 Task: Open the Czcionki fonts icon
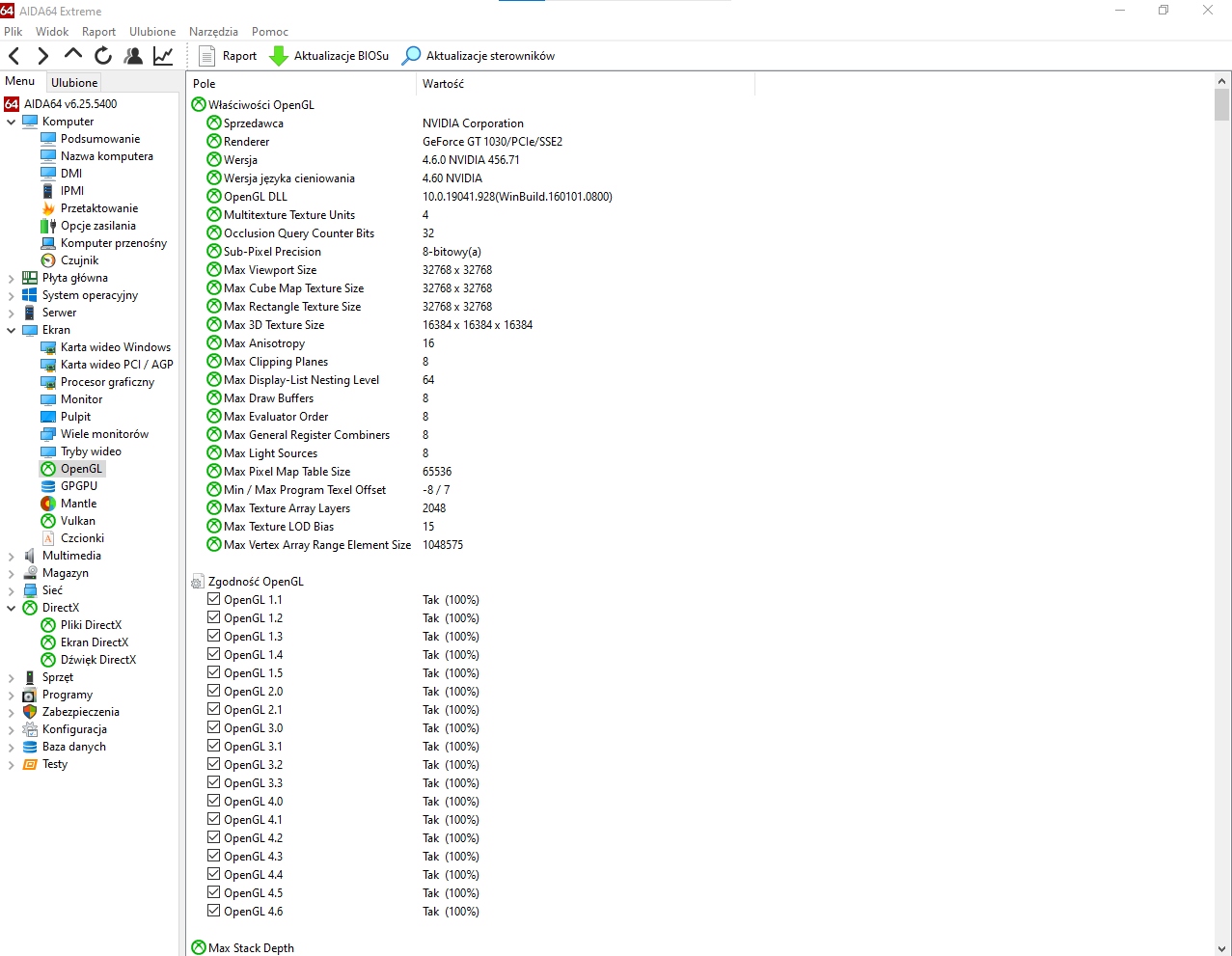click(48, 538)
